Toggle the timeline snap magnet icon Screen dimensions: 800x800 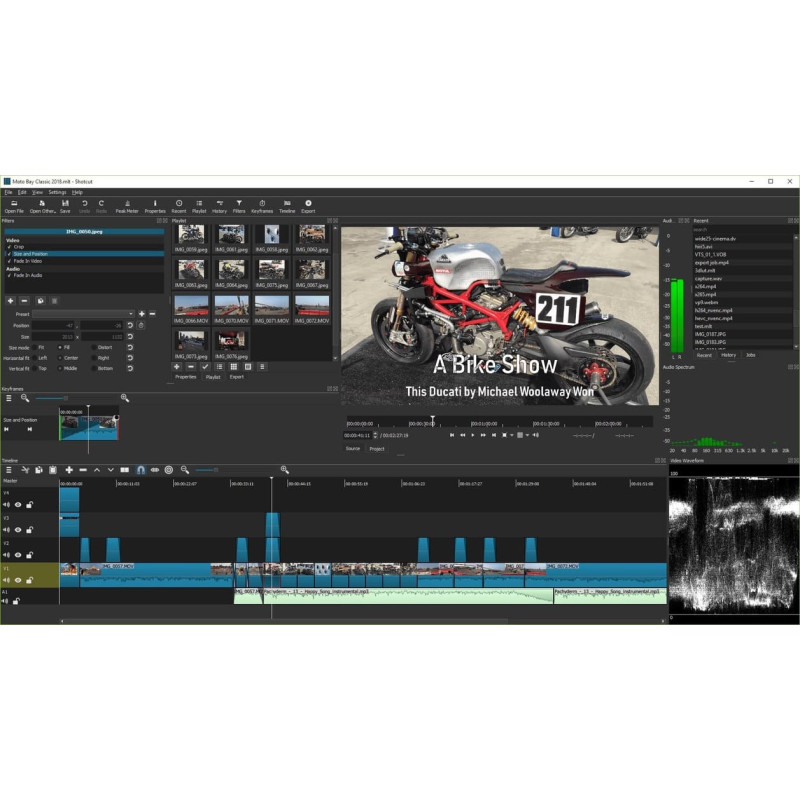[x=141, y=470]
